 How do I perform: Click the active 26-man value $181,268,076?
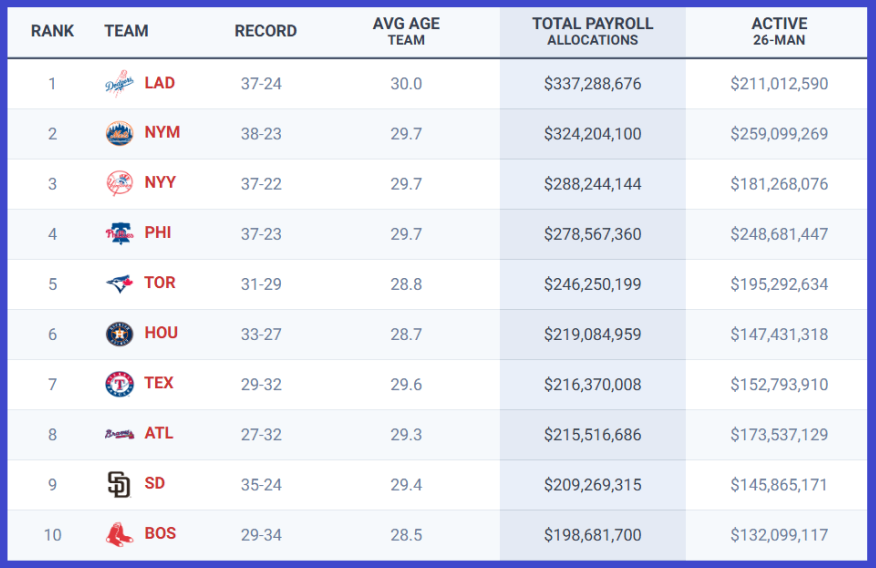tap(779, 184)
